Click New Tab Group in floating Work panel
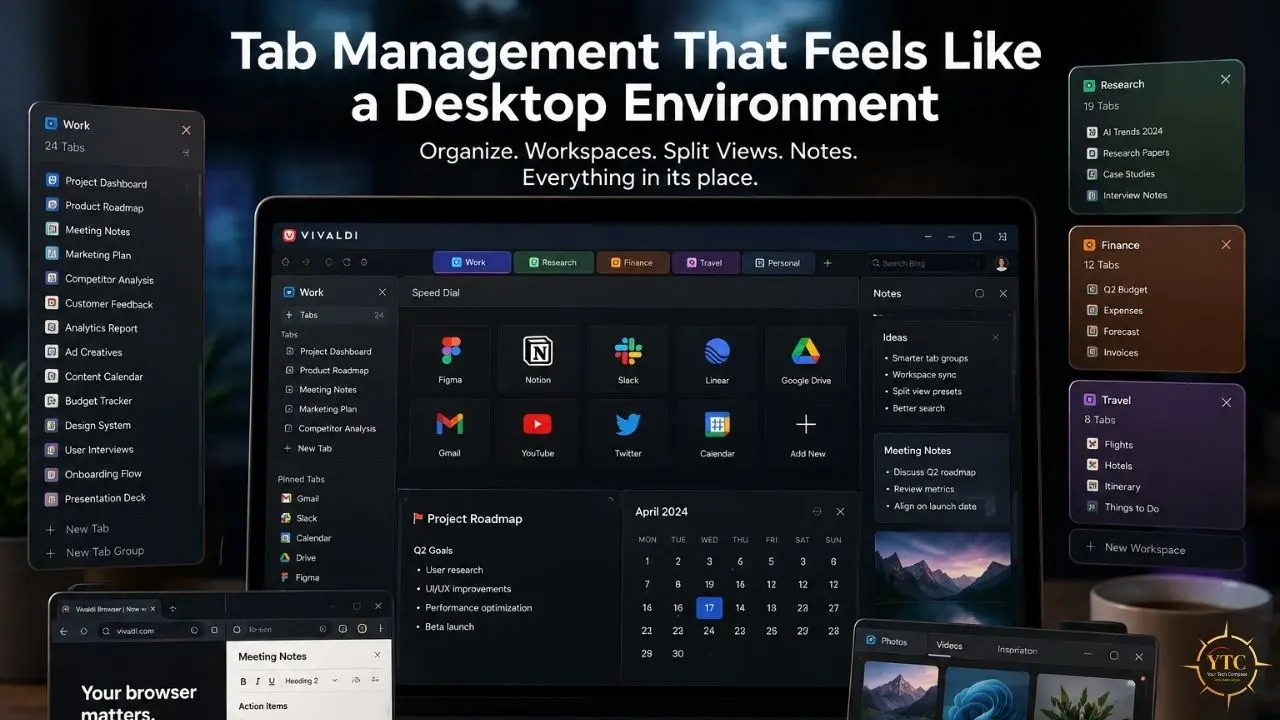Viewport: 1280px width, 720px height. (95, 551)
